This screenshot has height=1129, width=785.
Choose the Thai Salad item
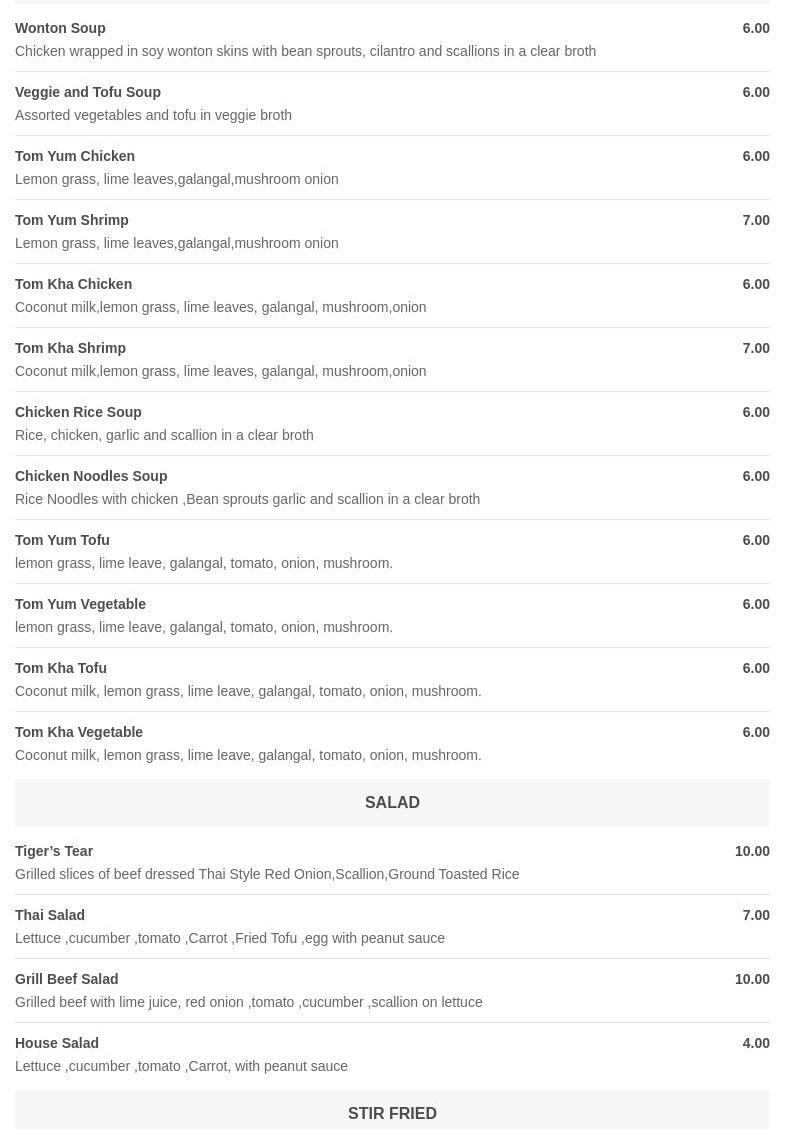(50, 915)
